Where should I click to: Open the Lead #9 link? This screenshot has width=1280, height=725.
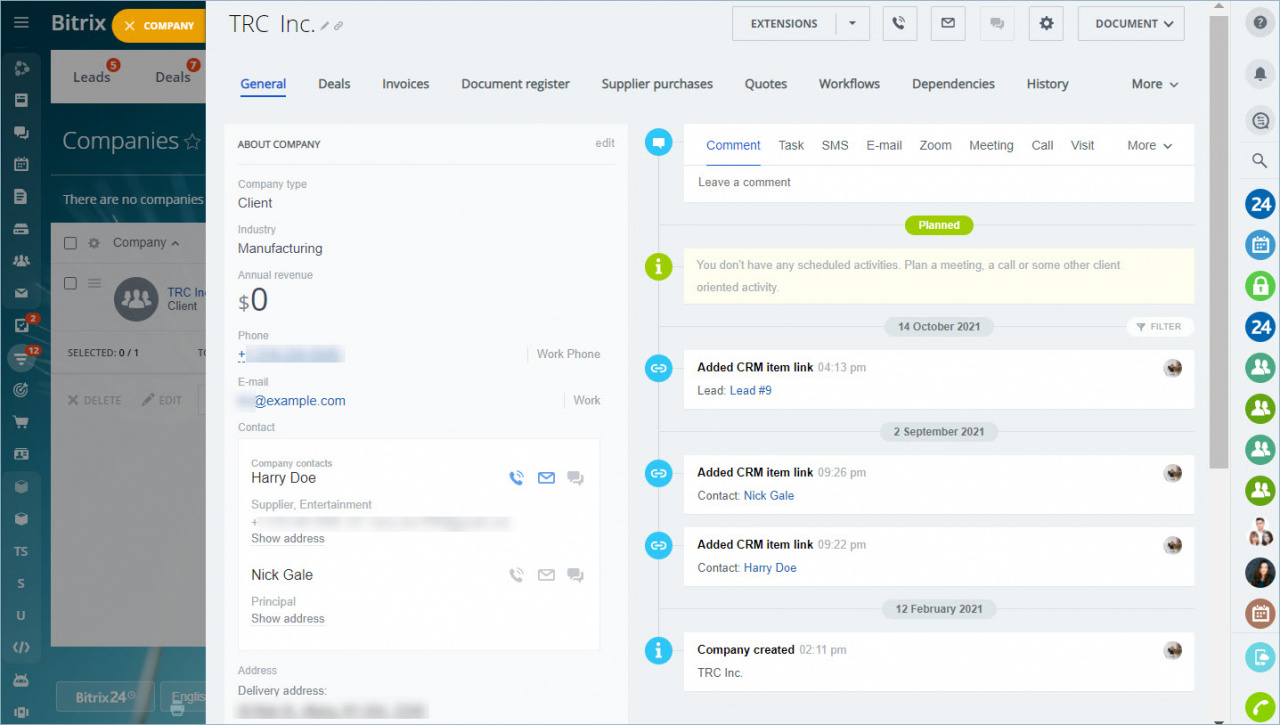coord(750,391)
